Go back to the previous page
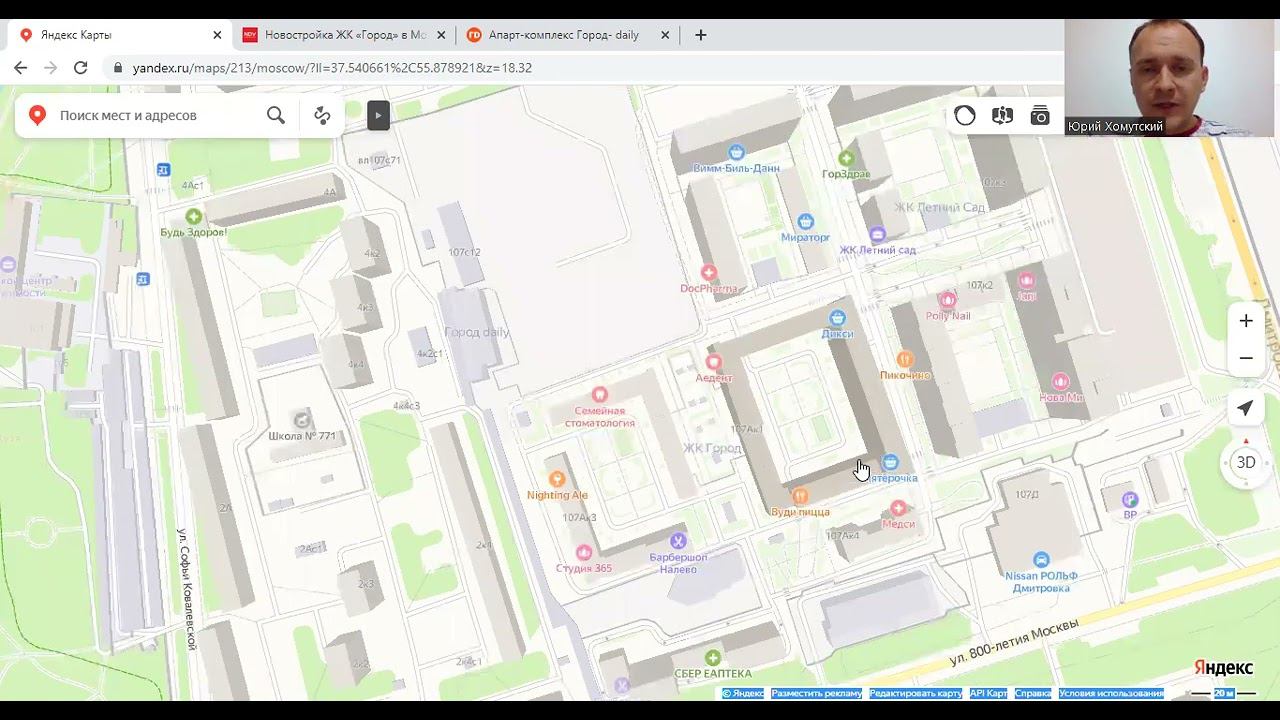This screenshot has width=1280, height=720. pos(21,68)
